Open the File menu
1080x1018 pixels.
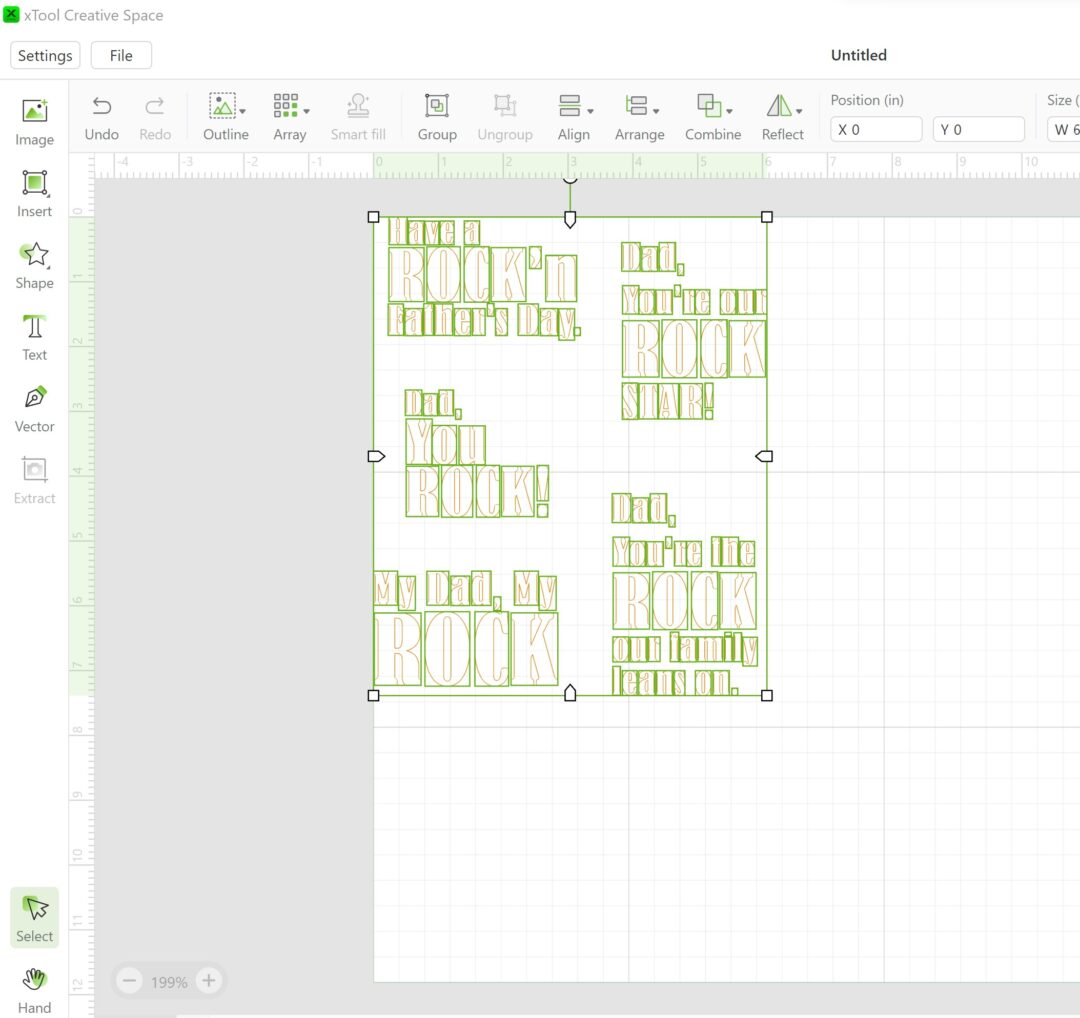point(121,55)
